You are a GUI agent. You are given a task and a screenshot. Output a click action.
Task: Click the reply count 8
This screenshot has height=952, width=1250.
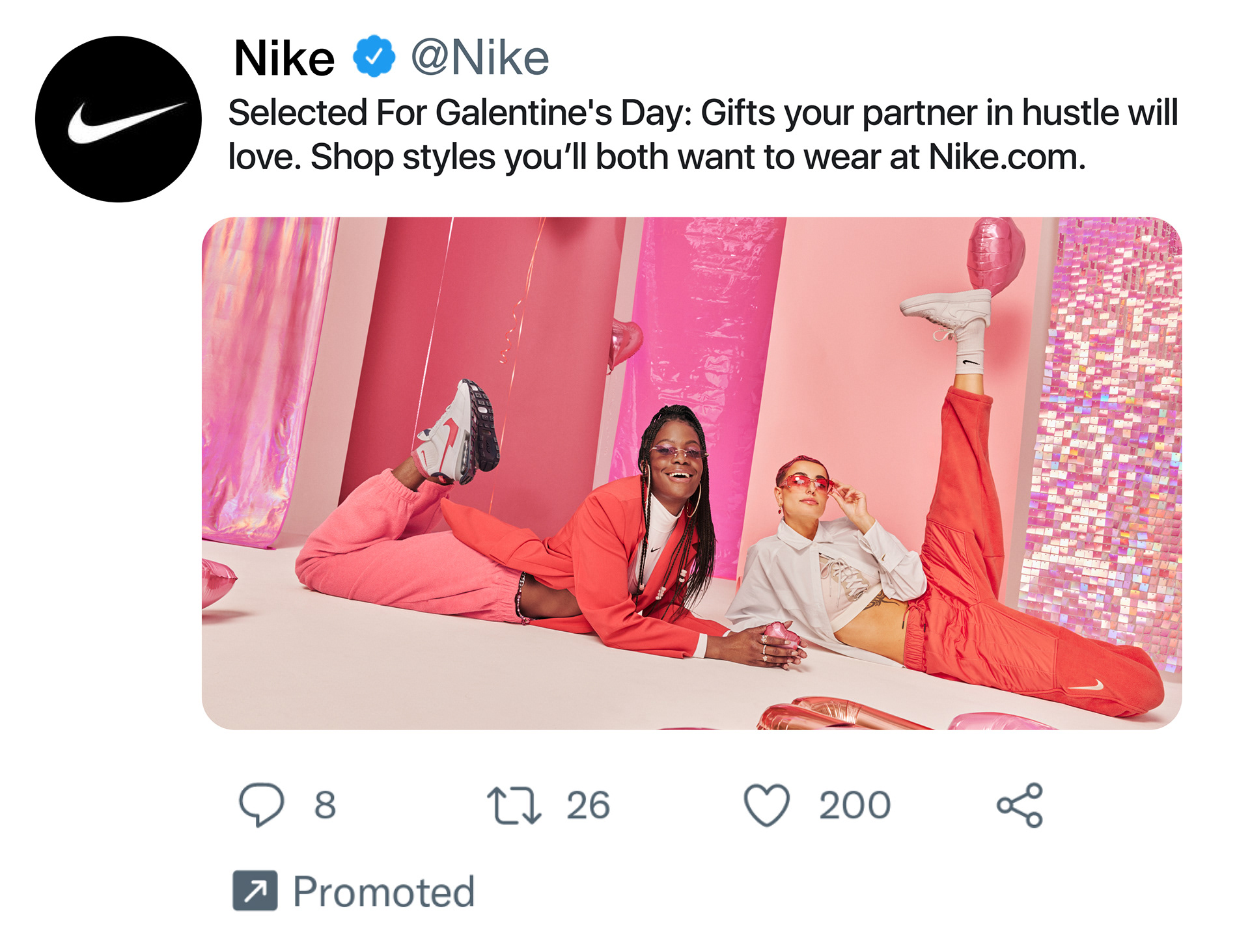coord(325,805)
